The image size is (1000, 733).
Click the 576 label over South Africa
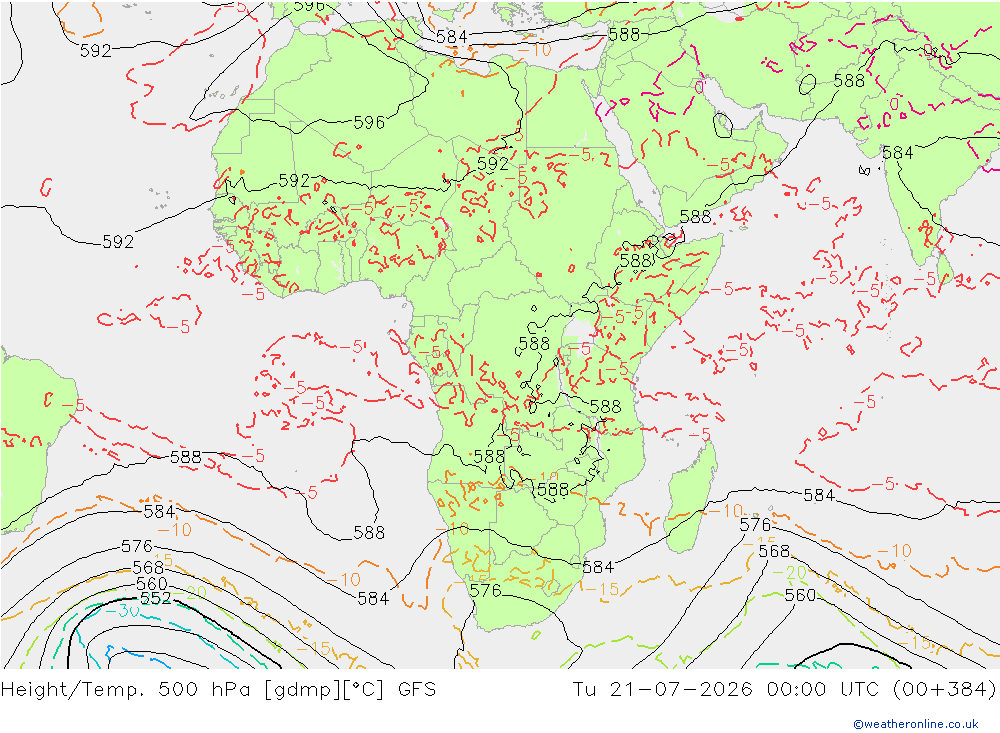(x=485, y=591)
